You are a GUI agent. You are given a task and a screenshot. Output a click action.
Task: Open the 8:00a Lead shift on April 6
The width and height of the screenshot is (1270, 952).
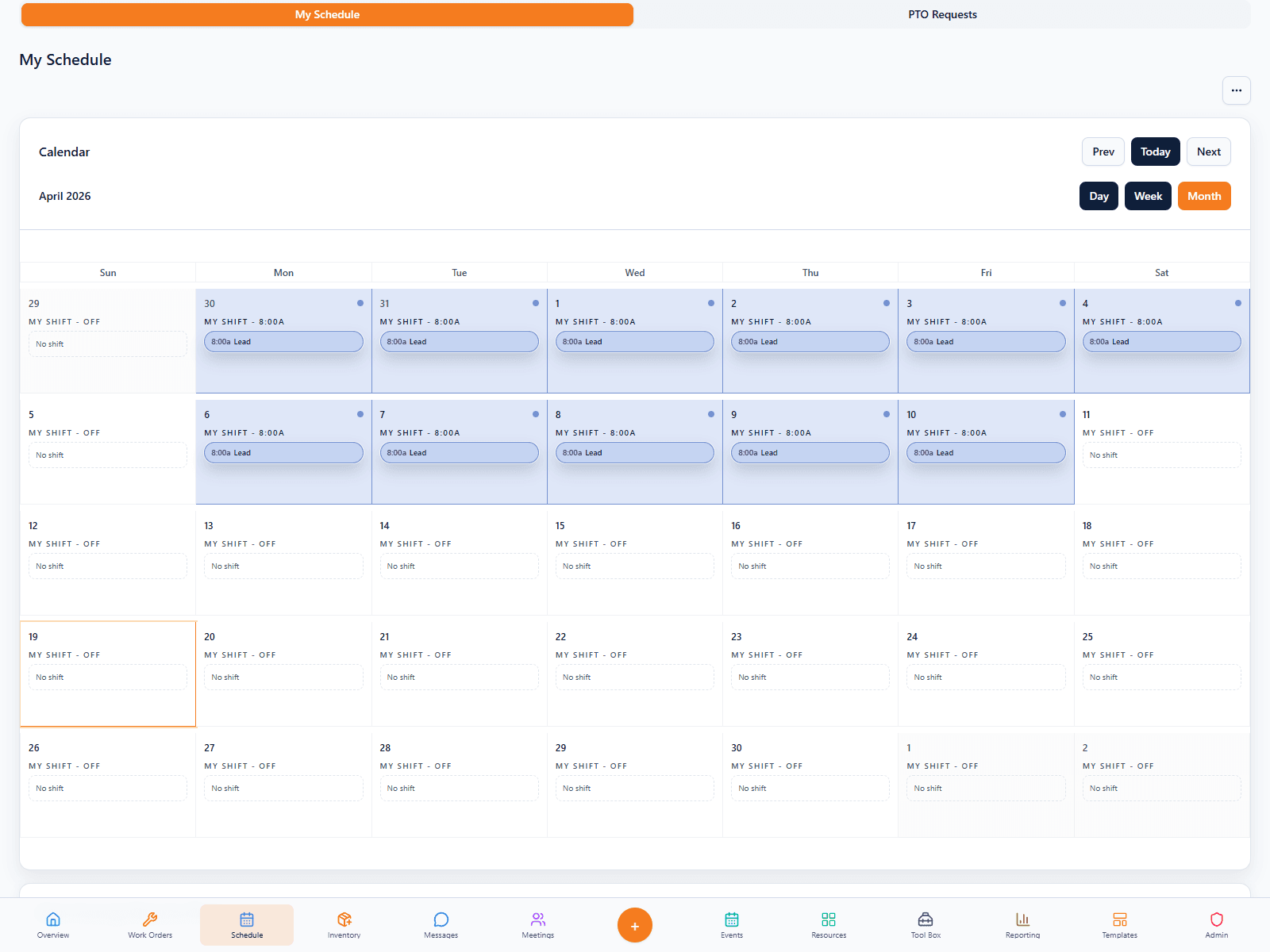pos(283,453)
